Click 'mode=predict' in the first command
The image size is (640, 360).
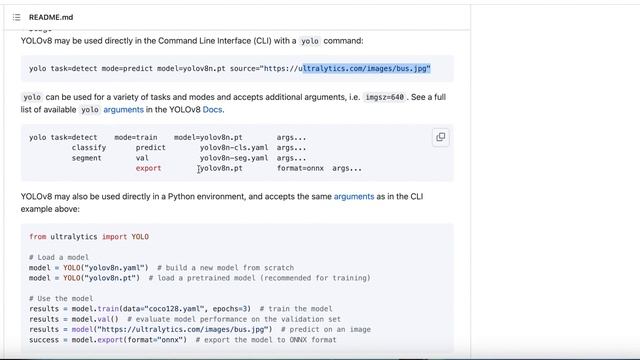(127, 69)
